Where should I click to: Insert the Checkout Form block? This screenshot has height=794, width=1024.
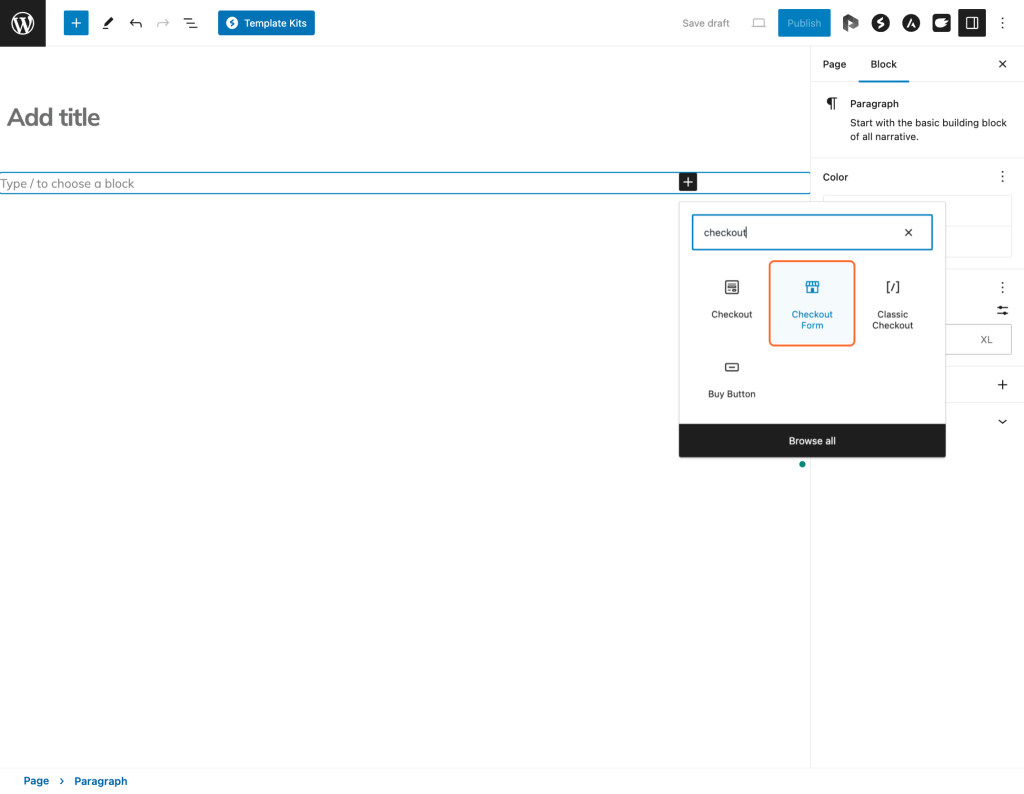pyautogui.click(x=811, y=304)
